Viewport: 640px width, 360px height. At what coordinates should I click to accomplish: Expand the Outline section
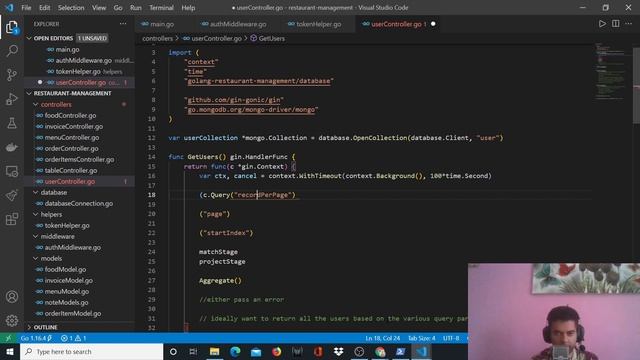(29, 327)
